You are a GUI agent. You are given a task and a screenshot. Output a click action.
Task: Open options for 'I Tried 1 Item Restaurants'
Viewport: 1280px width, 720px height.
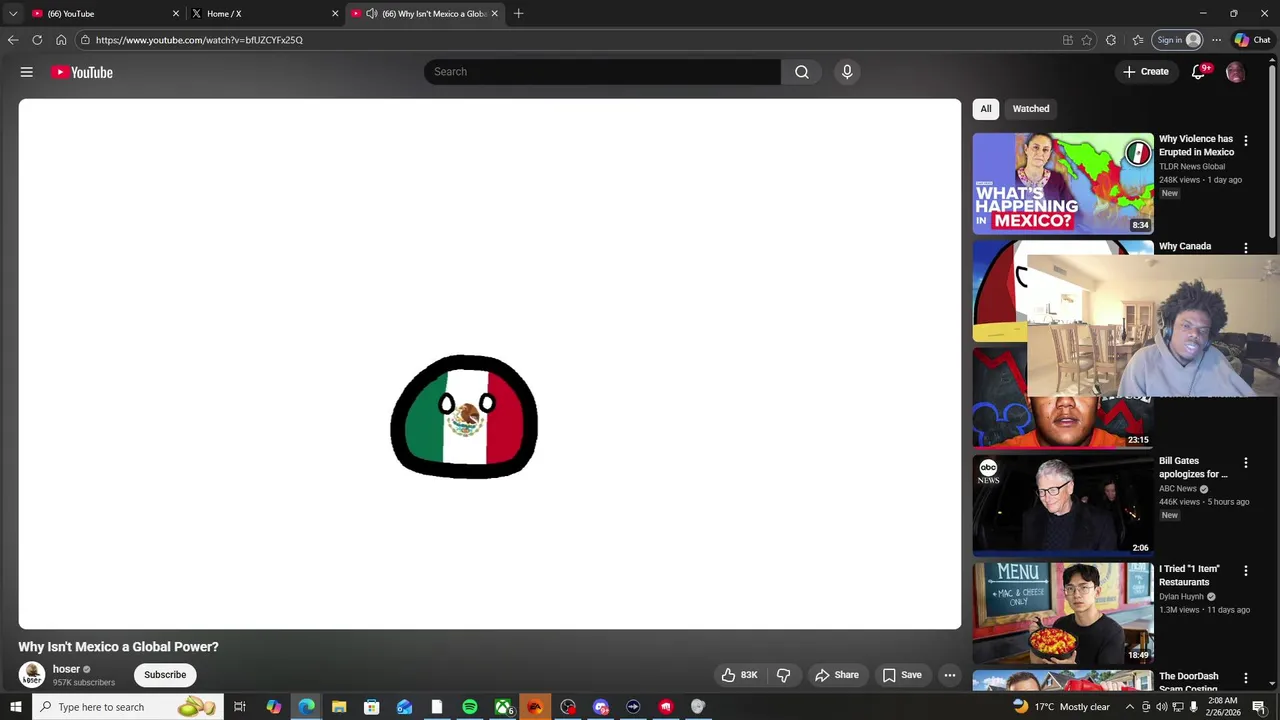(1246, 571)
